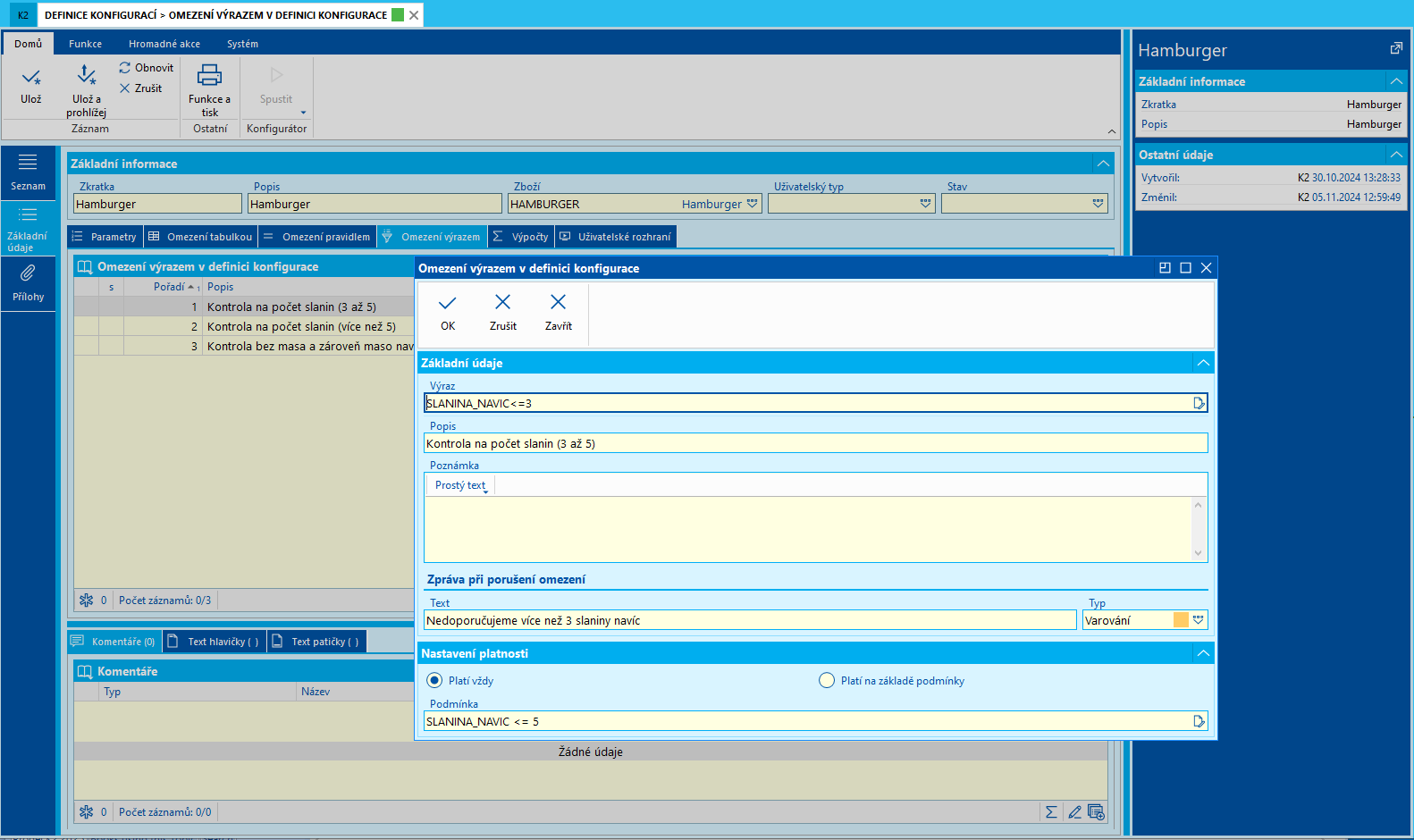This screenshot has width=1414, height=840.
Task: Click the Varování color swatch
Action: [1181, 620]
